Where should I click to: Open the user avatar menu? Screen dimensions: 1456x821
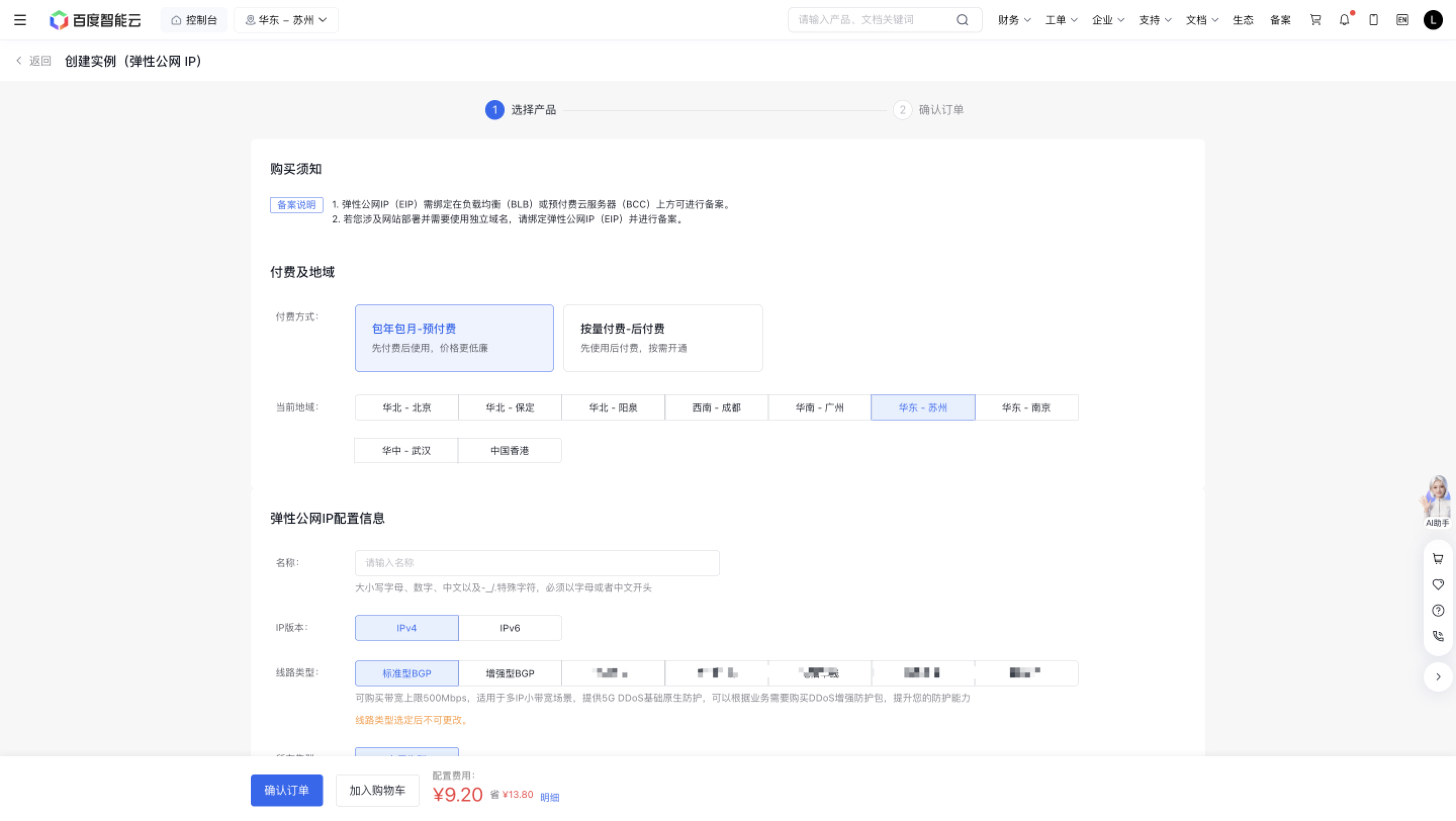point(1433,20)
